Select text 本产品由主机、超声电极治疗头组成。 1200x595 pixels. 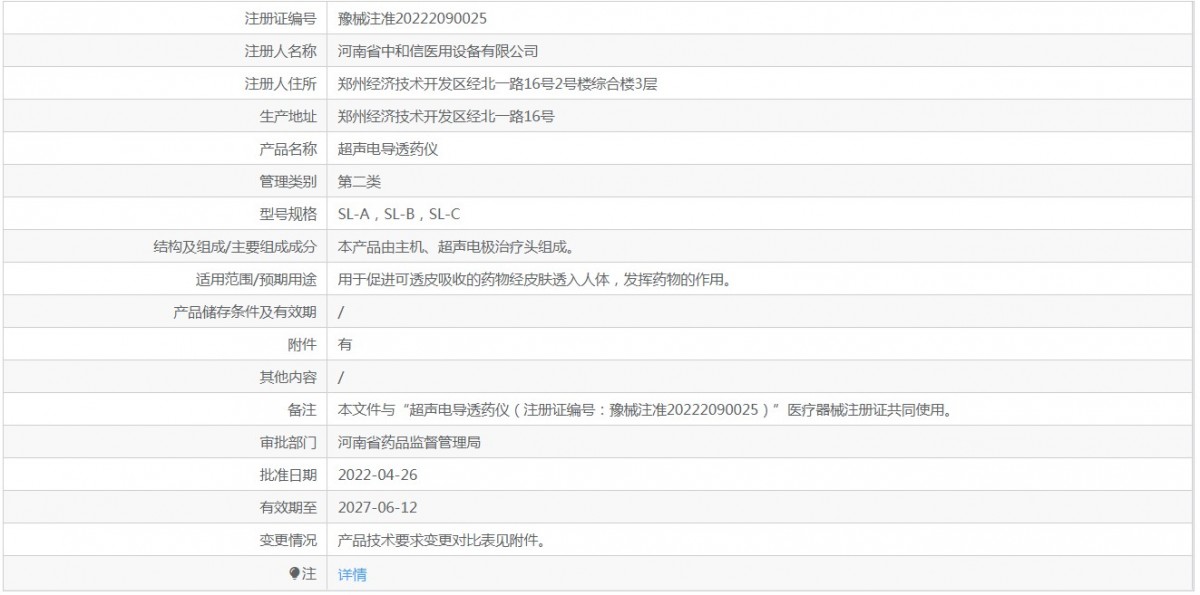coord(456,247)
